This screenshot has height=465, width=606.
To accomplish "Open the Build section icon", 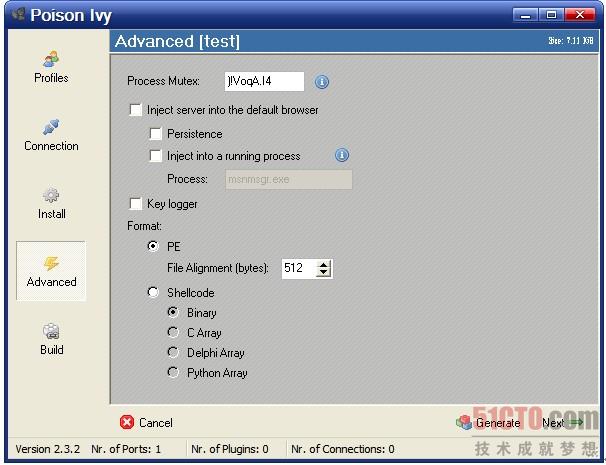I will coord(51,331).
